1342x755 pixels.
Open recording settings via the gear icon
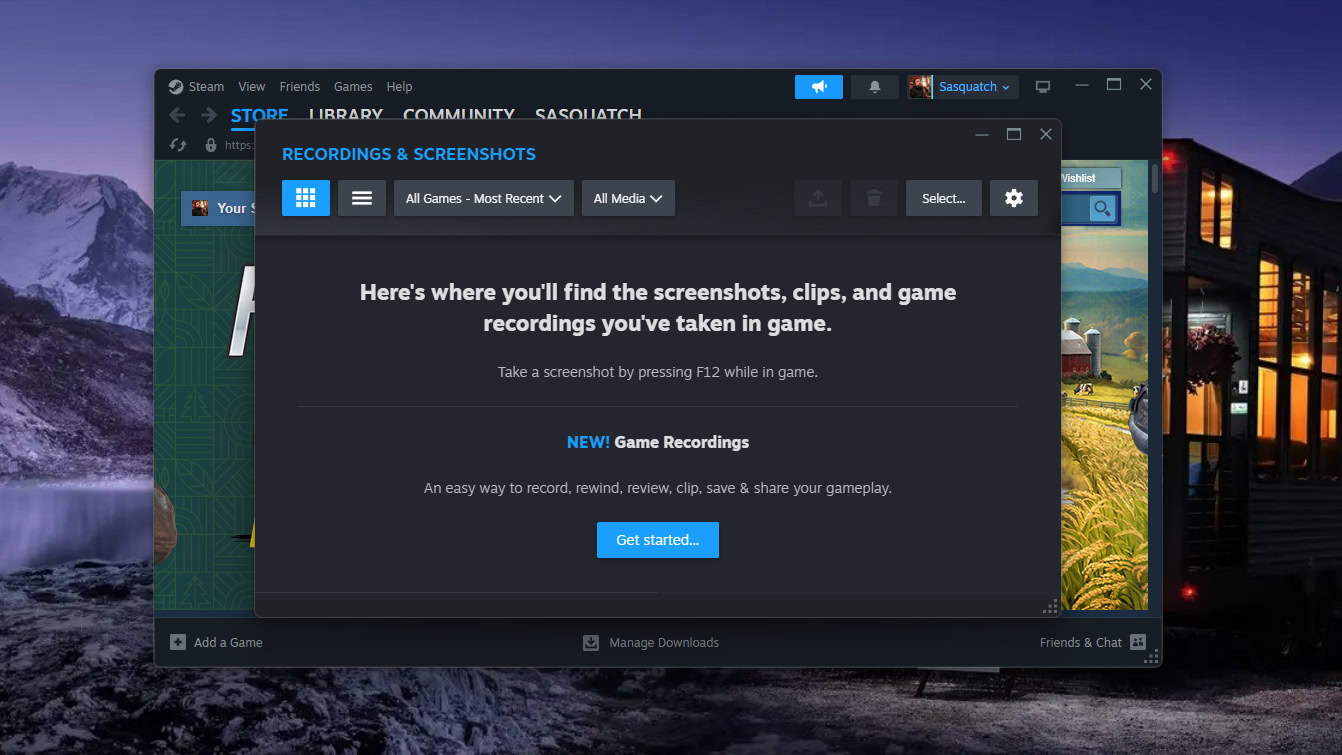[x=1014, y=198]
